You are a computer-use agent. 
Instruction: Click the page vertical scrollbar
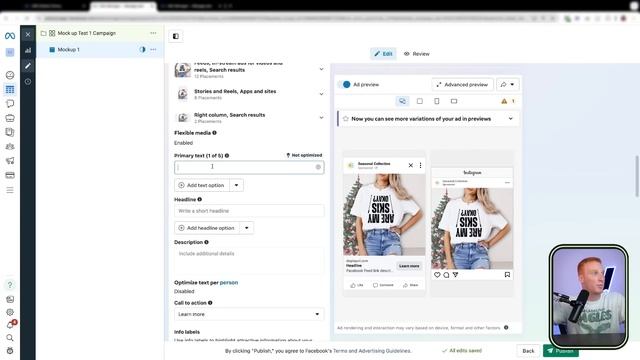coord(636,176)
